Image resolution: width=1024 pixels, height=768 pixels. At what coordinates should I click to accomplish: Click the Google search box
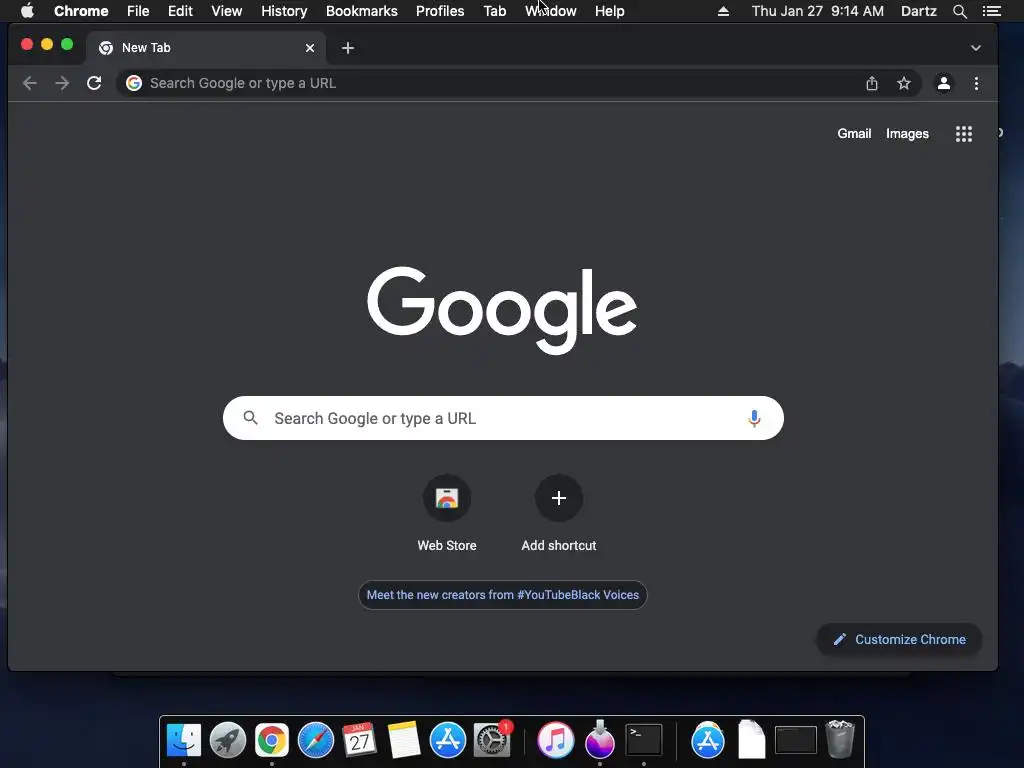[x=503, y=418]
